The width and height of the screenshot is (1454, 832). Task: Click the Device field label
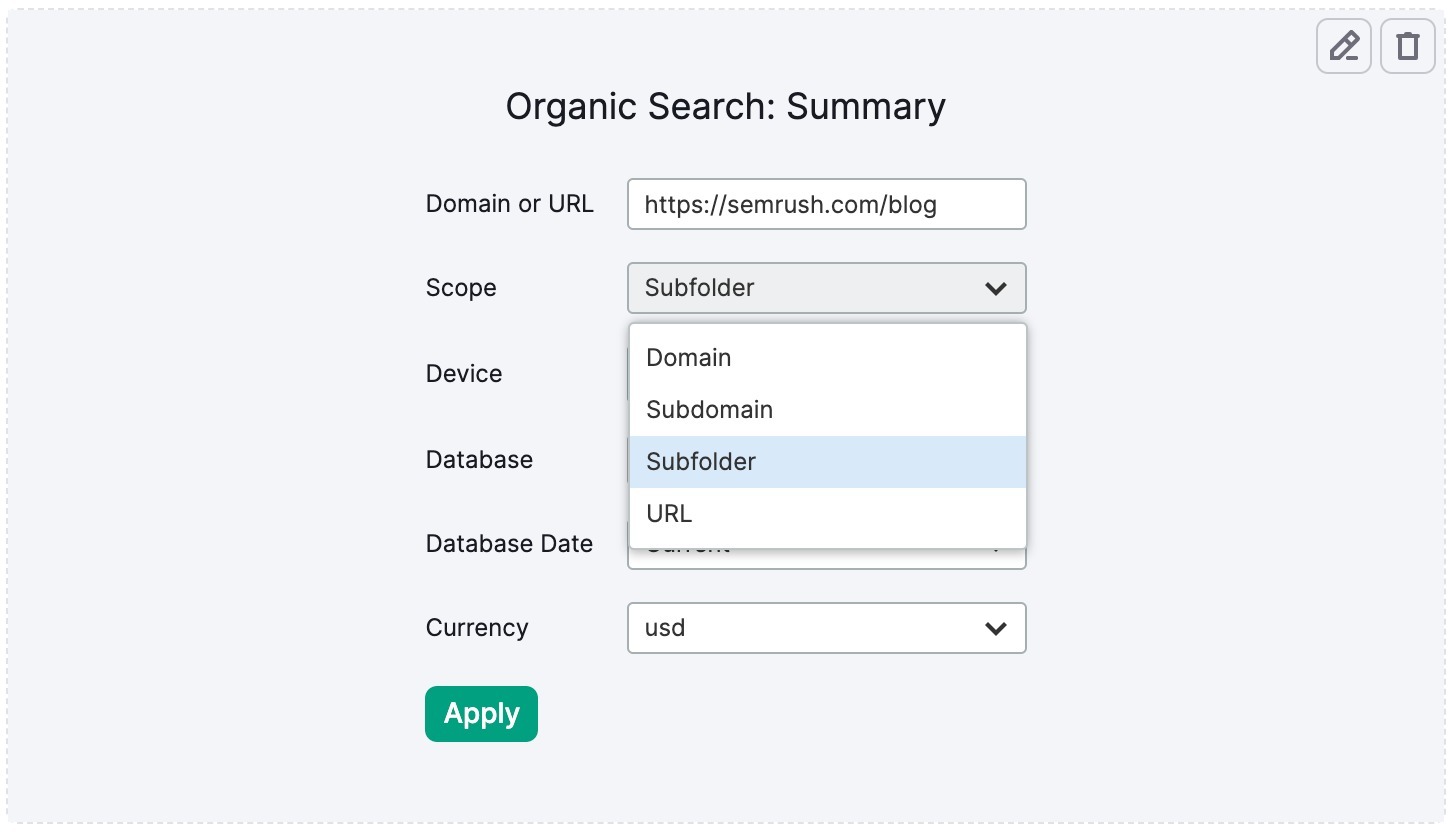point(464,374)
